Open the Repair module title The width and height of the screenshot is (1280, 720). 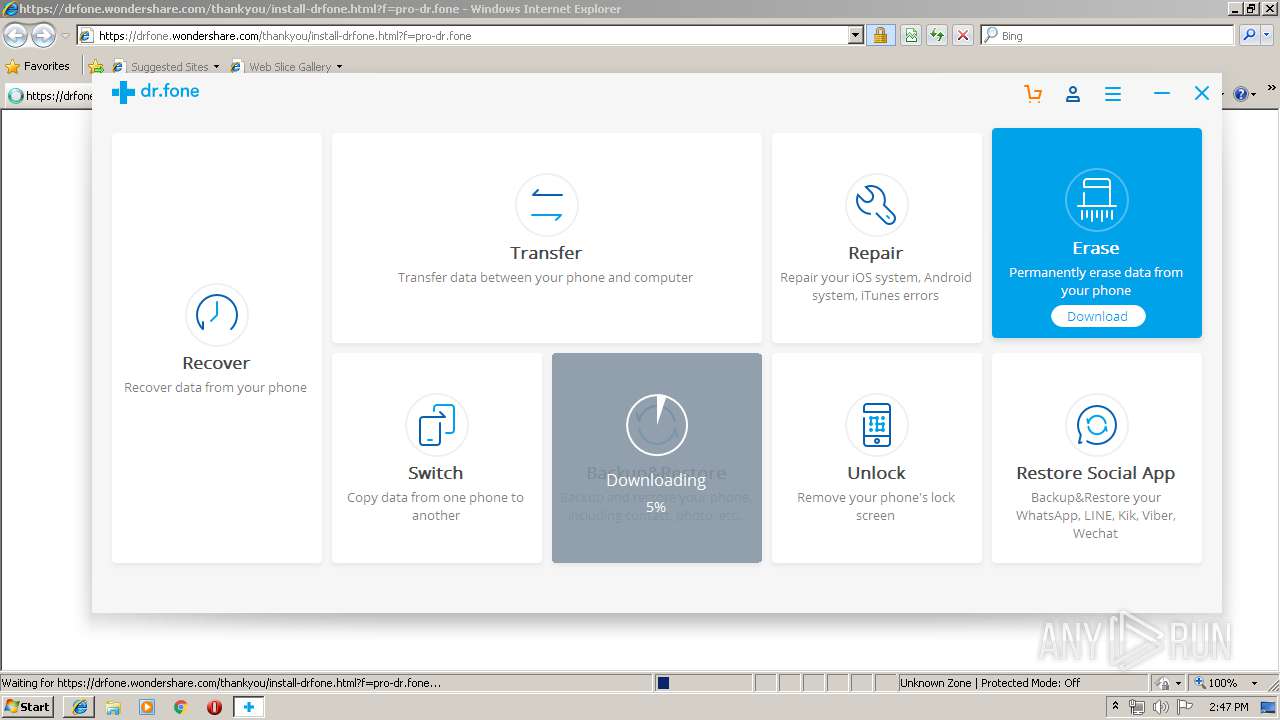coord(876,253)
